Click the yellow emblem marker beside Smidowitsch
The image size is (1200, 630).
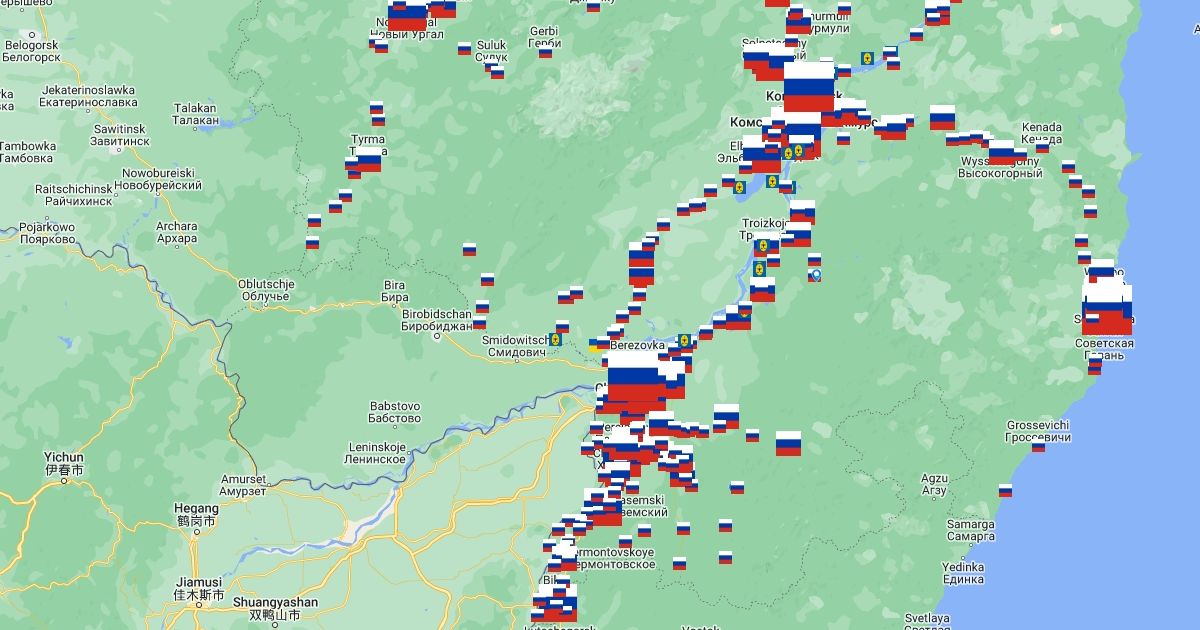tap(556, 340)
